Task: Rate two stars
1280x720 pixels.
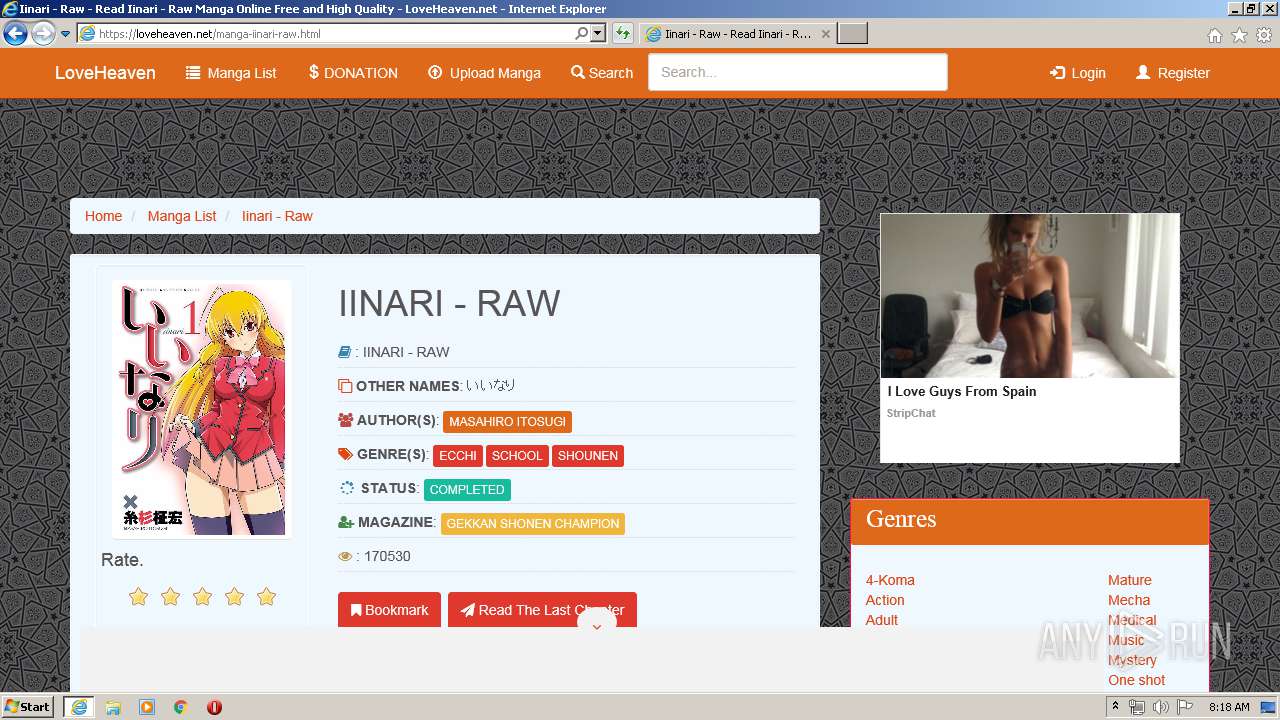Action: (x=170, y=597)
